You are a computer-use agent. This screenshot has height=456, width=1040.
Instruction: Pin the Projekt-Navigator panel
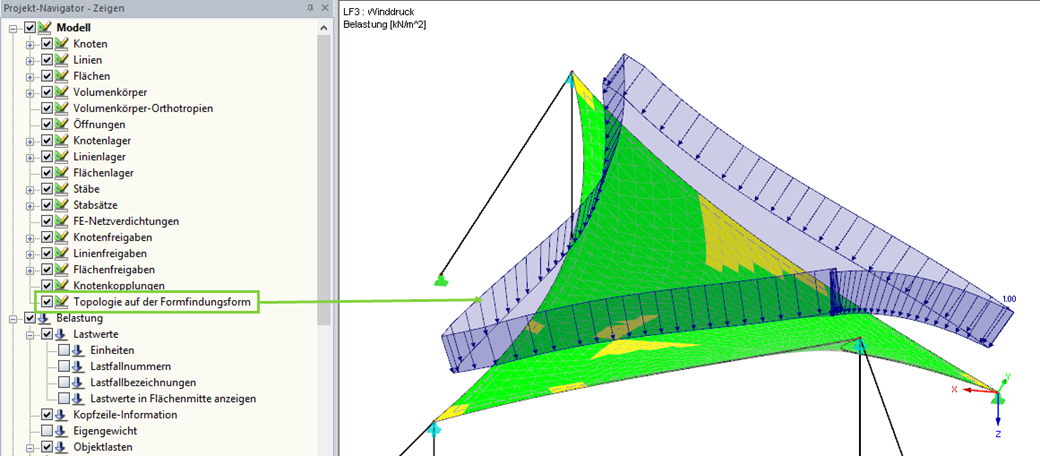tap(310, 8)
